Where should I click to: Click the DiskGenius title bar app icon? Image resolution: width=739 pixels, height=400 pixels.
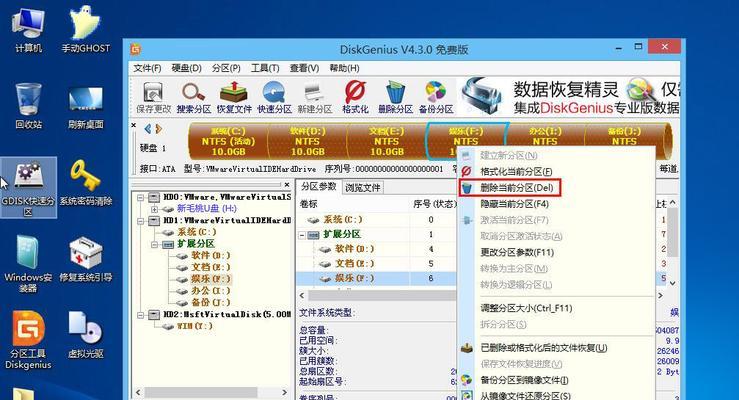click(x=136, y=49)
